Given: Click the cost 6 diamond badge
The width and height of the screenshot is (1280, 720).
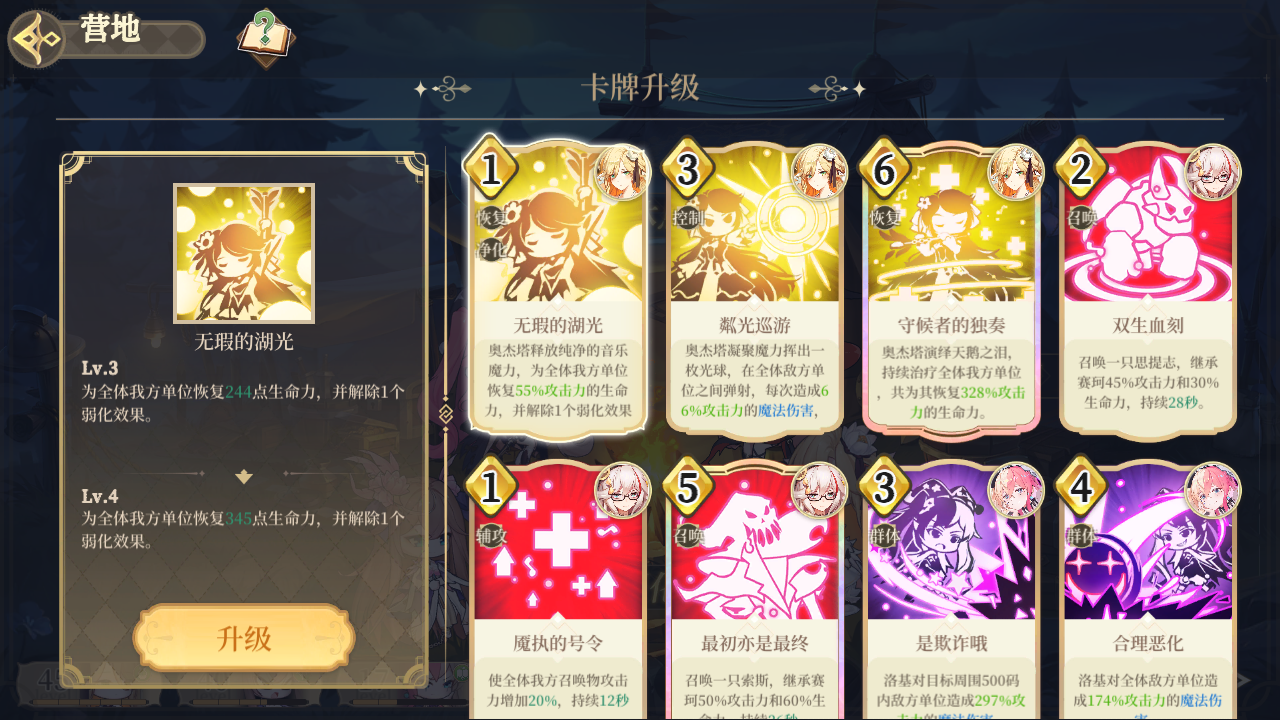Looking at the screenshot, I should pyautogui.click(x=884, y=171).
